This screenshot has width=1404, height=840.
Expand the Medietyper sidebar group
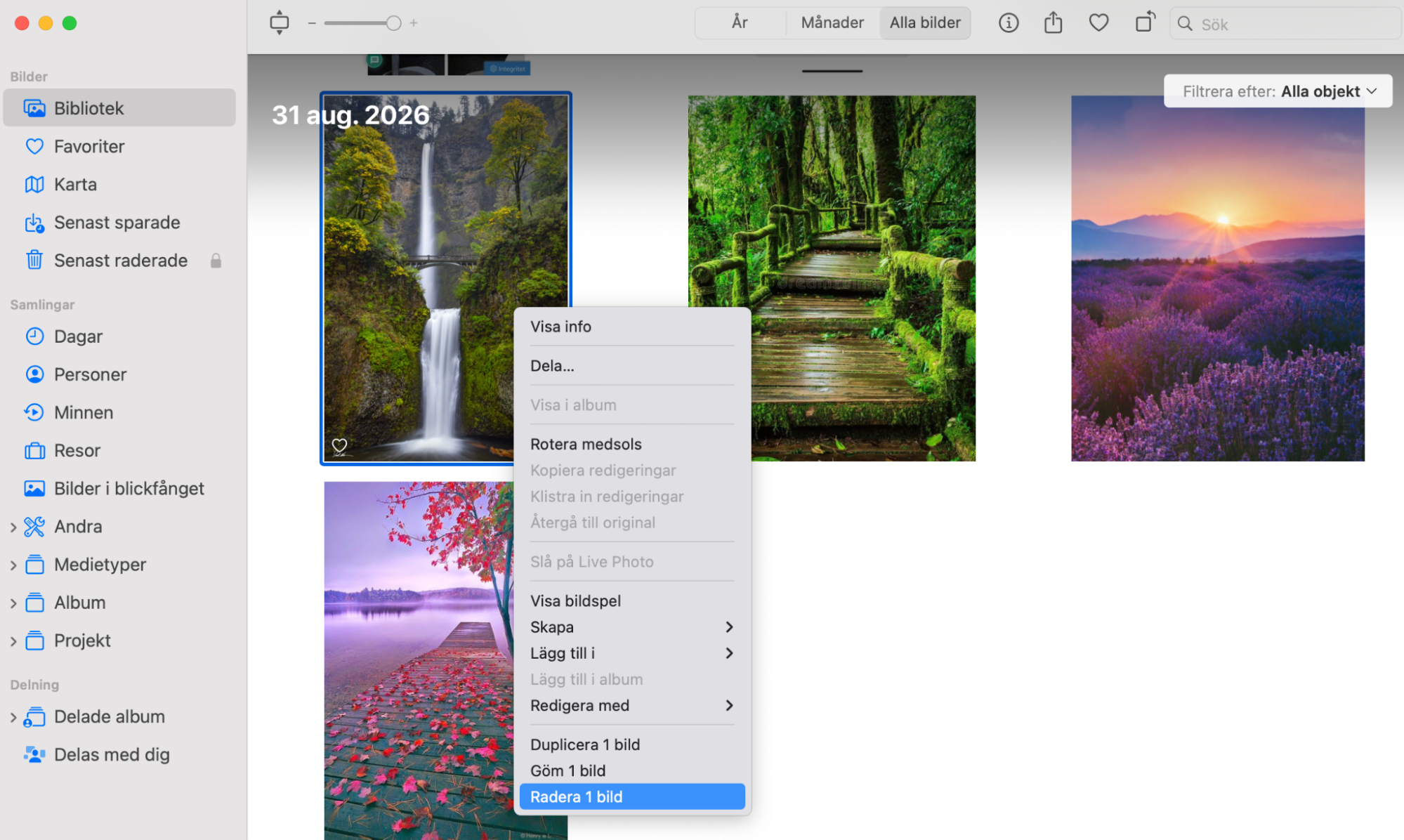tap(13, 565)
